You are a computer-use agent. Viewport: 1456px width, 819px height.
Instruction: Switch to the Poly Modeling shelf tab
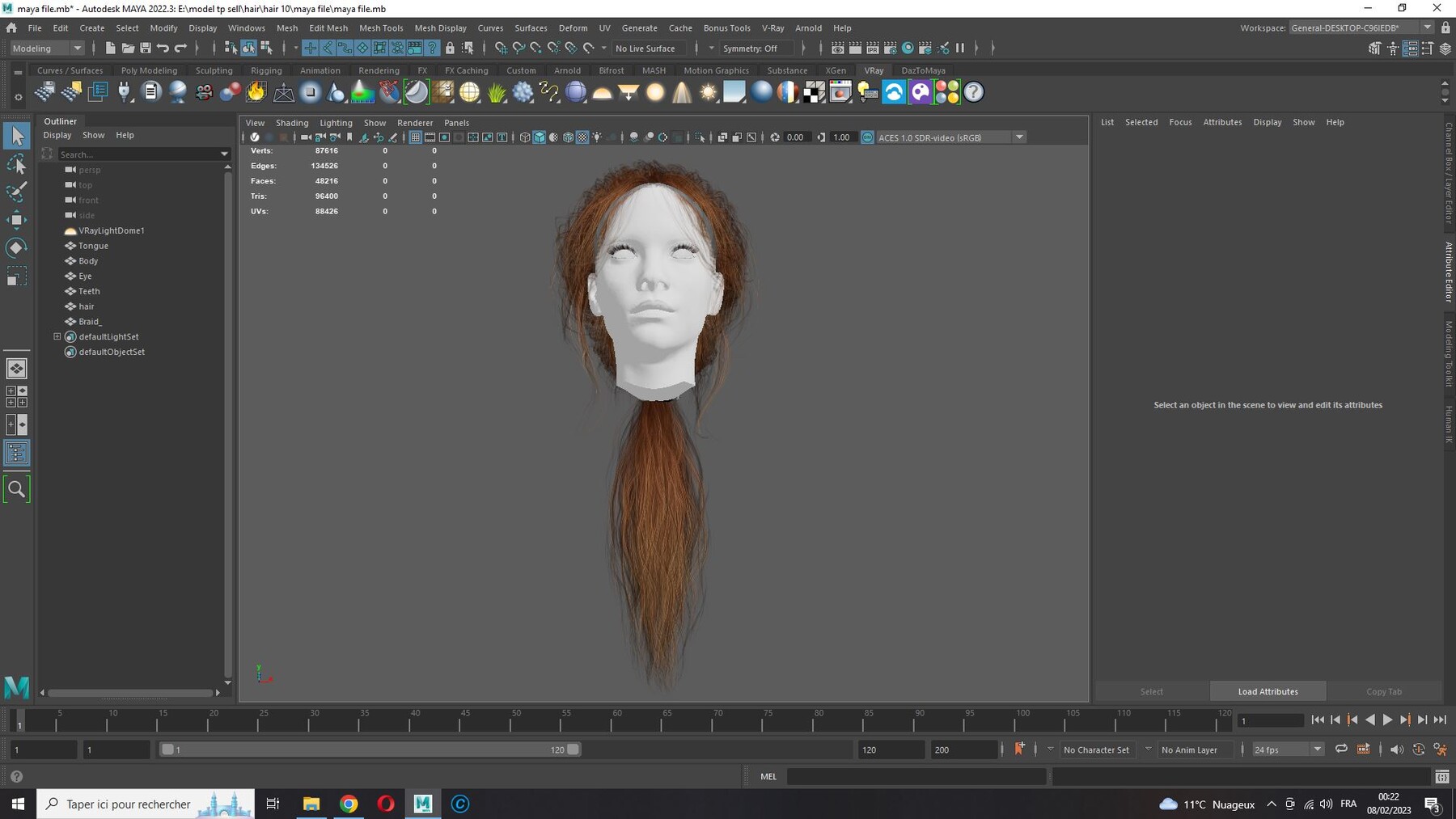[149, 70]
